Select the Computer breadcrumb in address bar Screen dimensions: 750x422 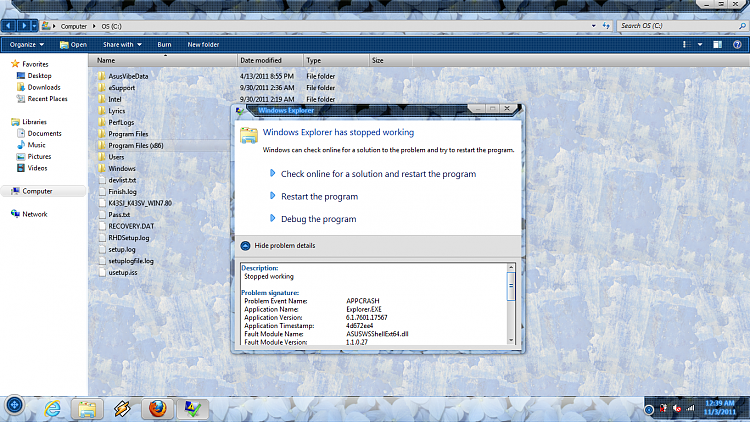point(74,26)
